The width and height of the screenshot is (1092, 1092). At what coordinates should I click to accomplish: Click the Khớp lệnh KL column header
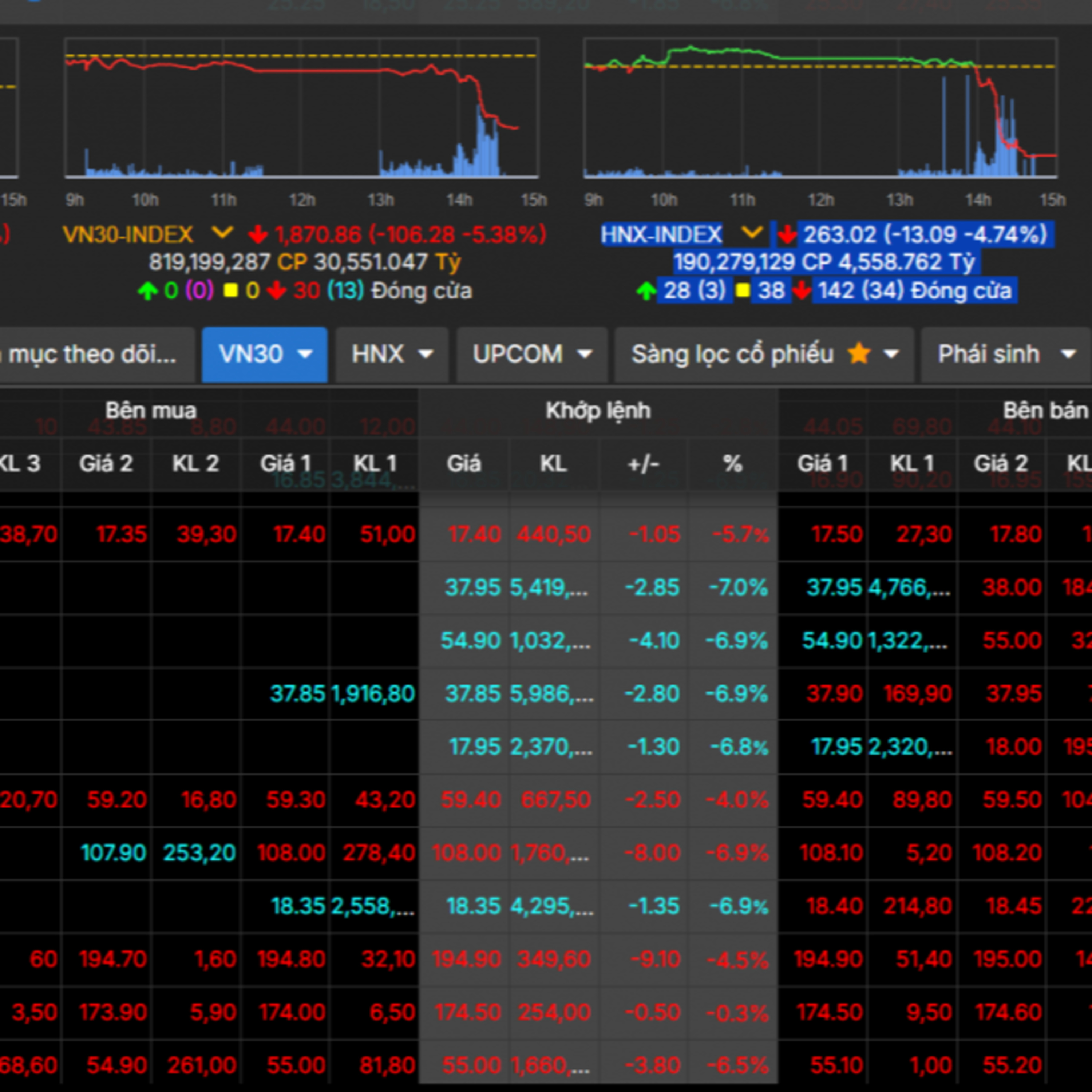pos(553,464)
